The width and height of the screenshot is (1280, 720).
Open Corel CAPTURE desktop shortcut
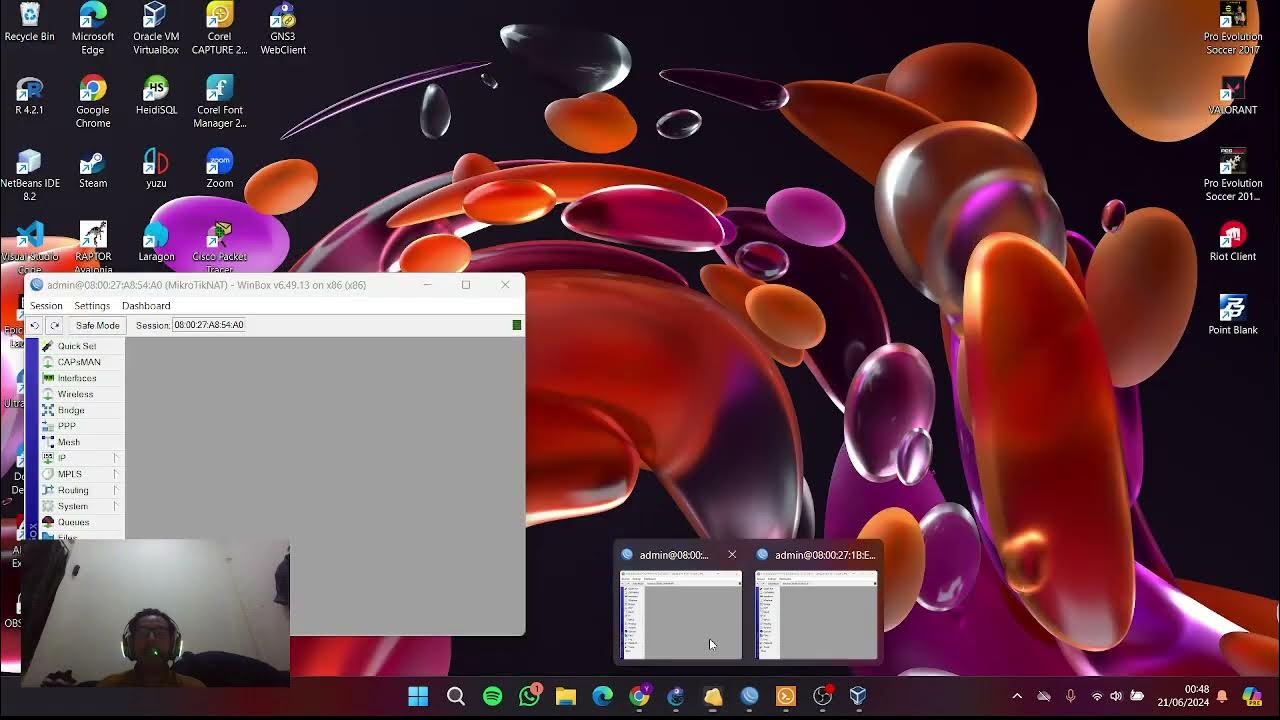point(219,28)
